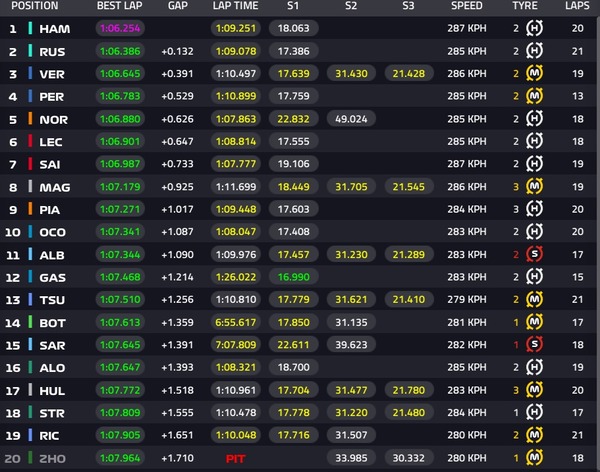This screenshot has height=472, width=600.
Task: Click Verstappen's medium tyre icon
Action: [534, 73]
